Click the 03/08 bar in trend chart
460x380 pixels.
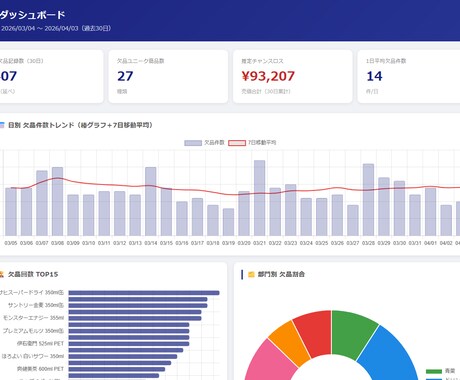point(57,201)
